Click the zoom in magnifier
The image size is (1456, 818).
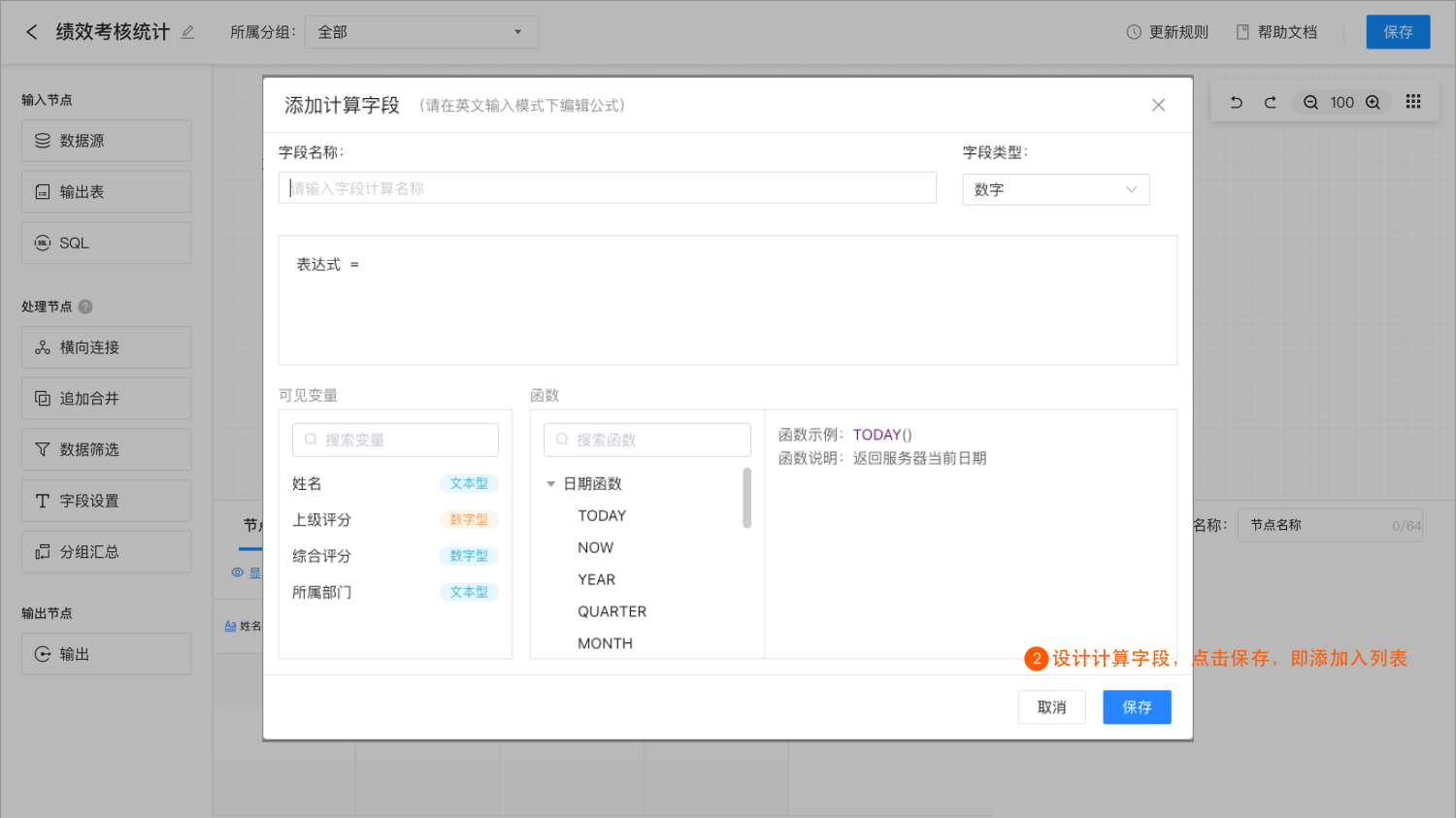click(x=1373, y=102)
